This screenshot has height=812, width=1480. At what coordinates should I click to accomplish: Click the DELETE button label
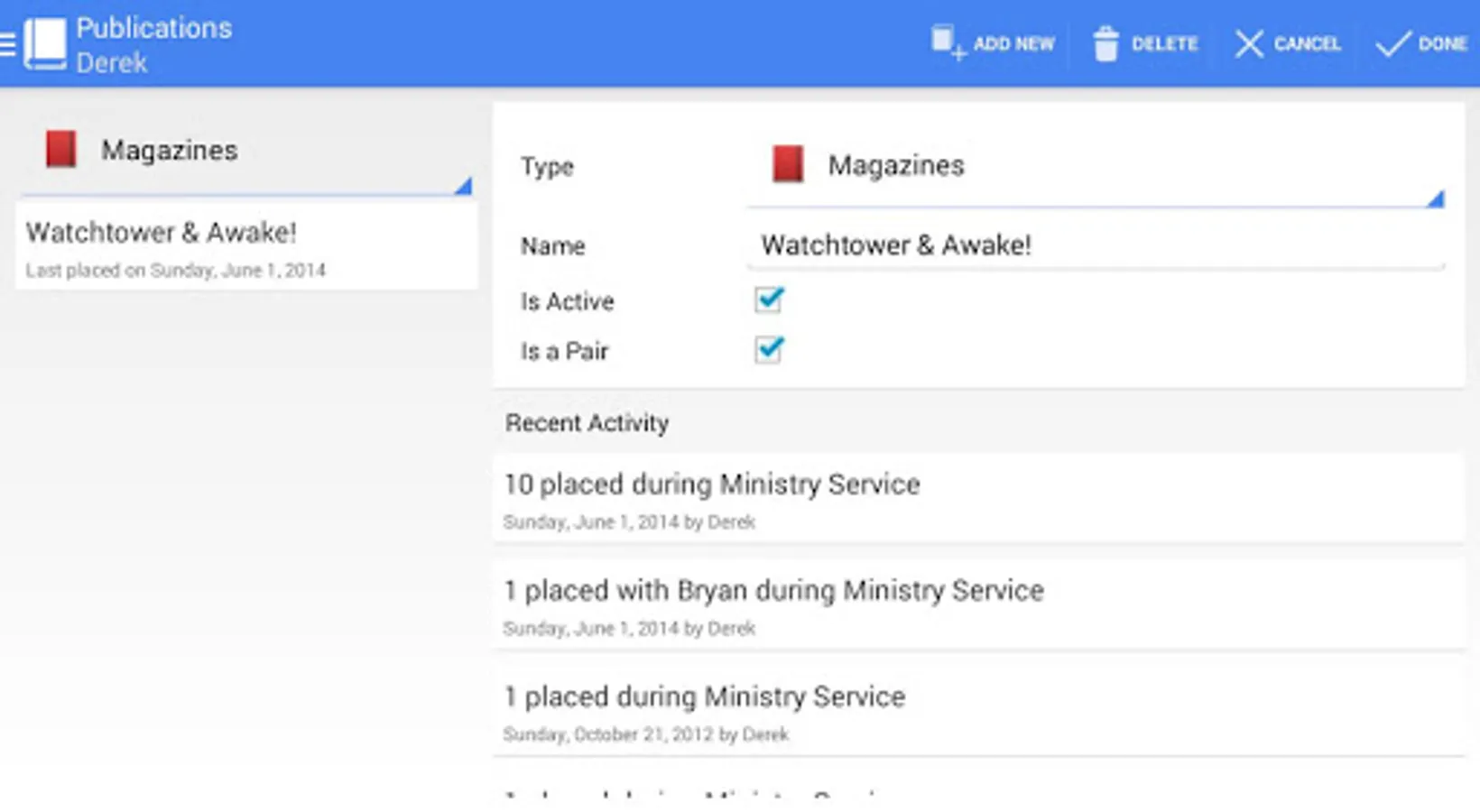pos(1164,44)
